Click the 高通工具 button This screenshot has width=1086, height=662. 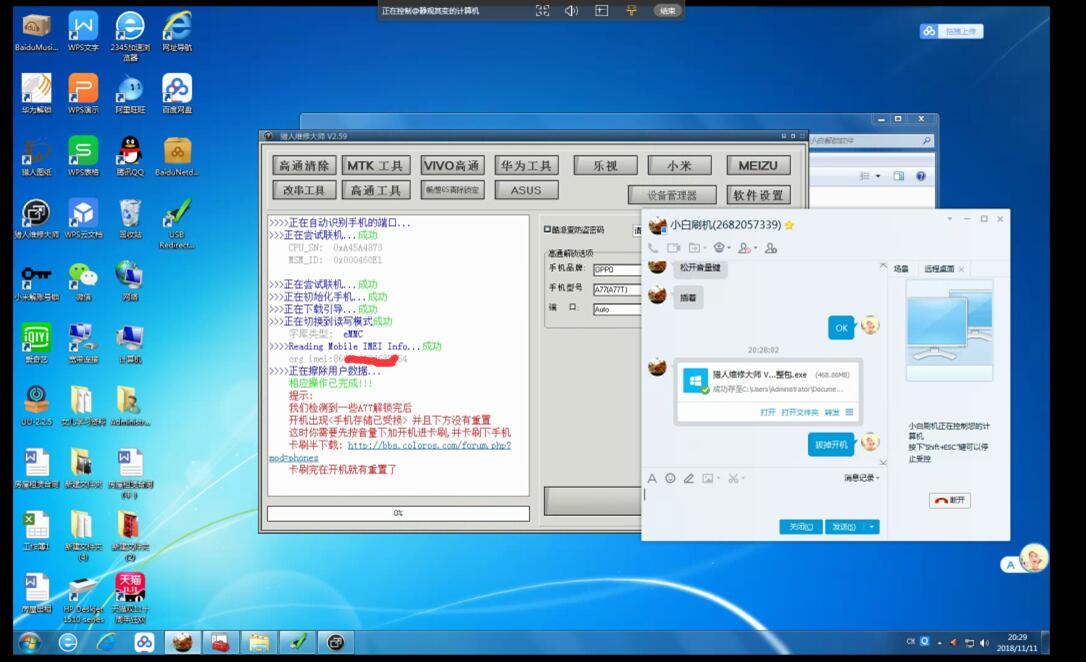375,190
